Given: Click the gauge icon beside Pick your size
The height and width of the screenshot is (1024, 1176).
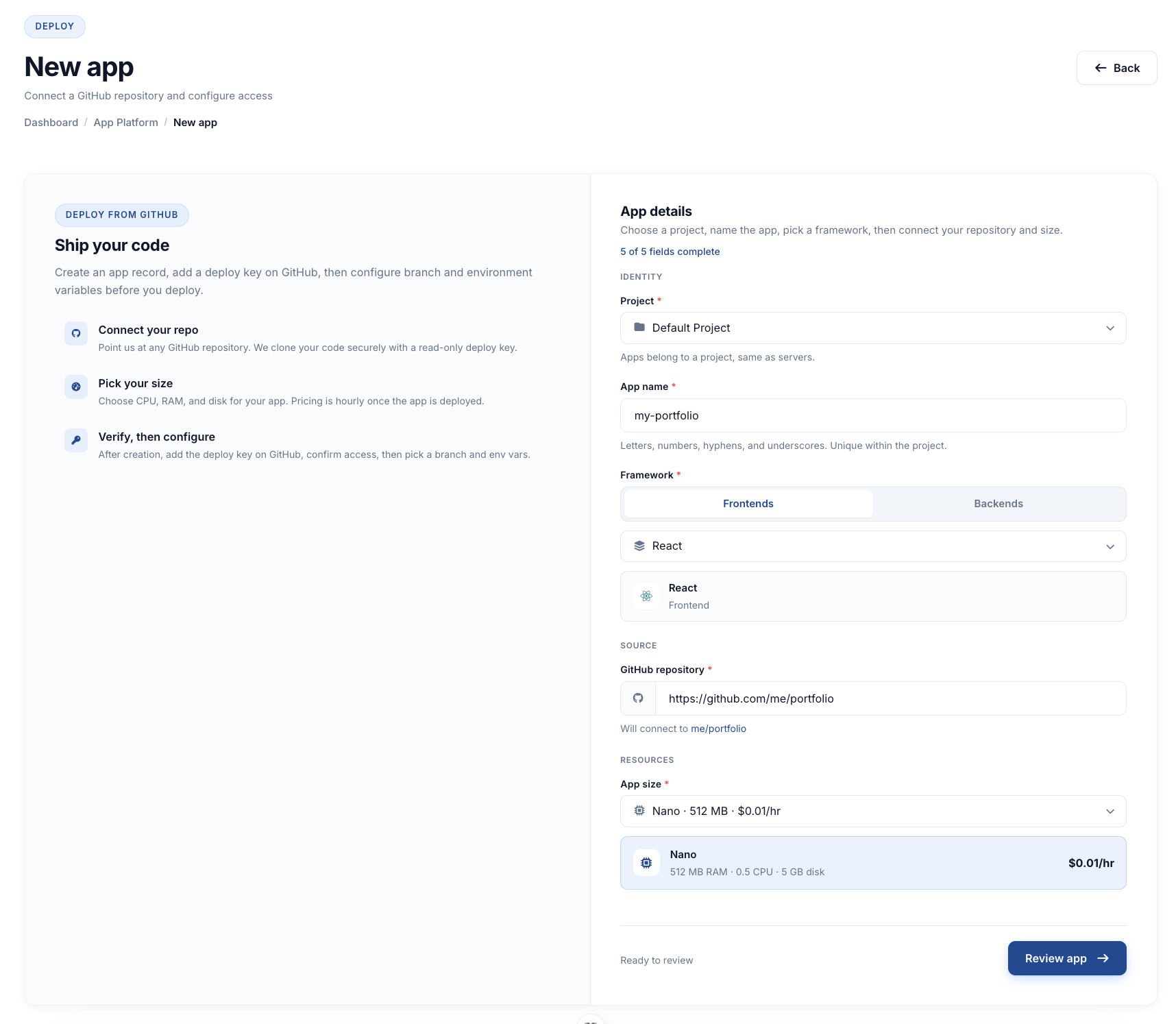Looking at the screenshot, I should coord(76,387).
